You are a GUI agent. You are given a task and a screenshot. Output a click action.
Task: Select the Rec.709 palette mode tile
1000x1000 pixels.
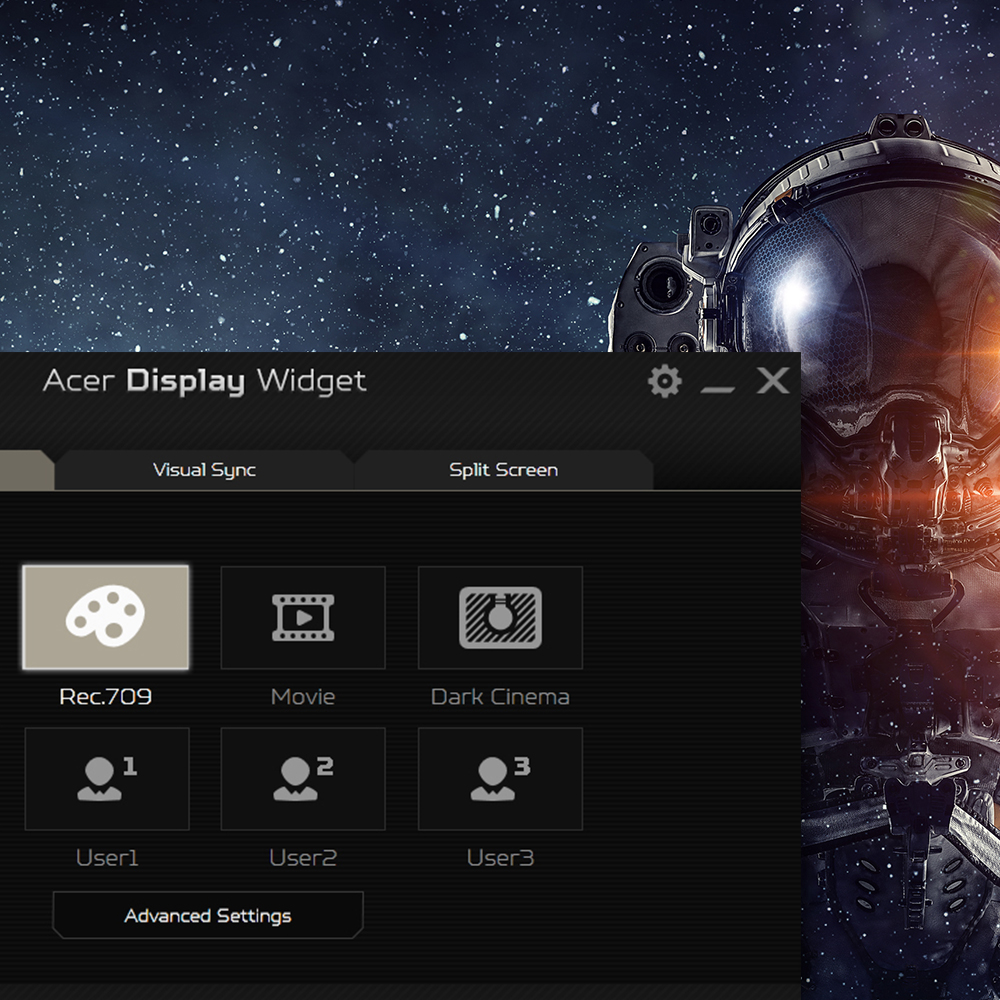pos(106,617)
